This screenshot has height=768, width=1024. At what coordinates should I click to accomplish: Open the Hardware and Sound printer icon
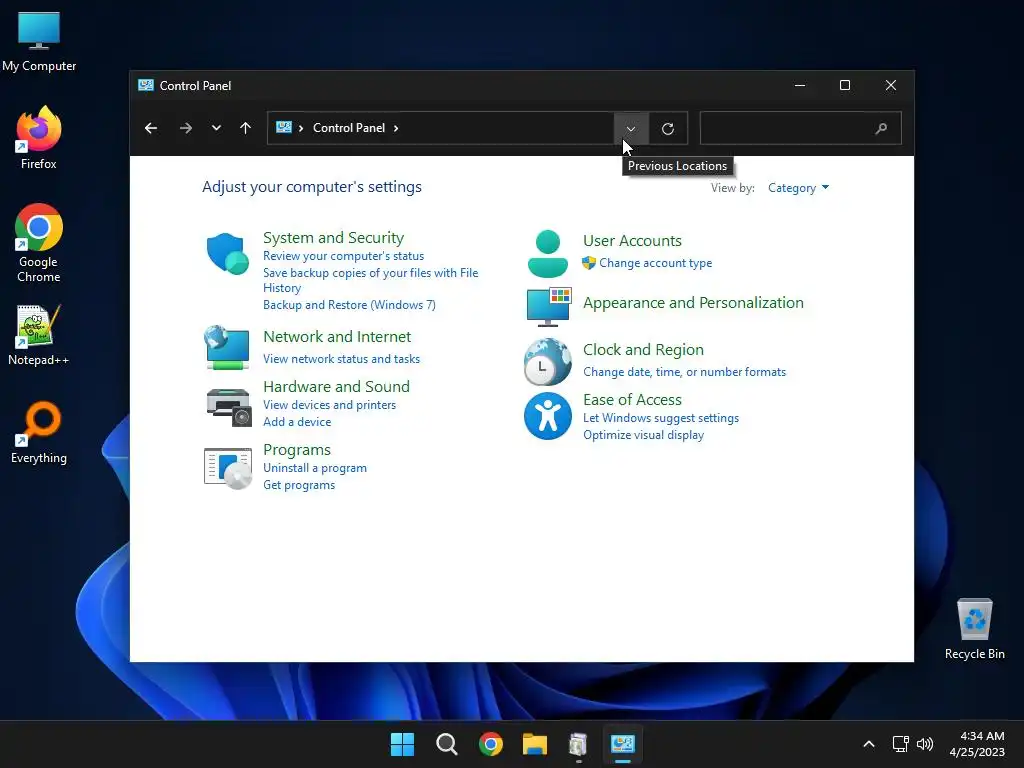tap(229, 407)
